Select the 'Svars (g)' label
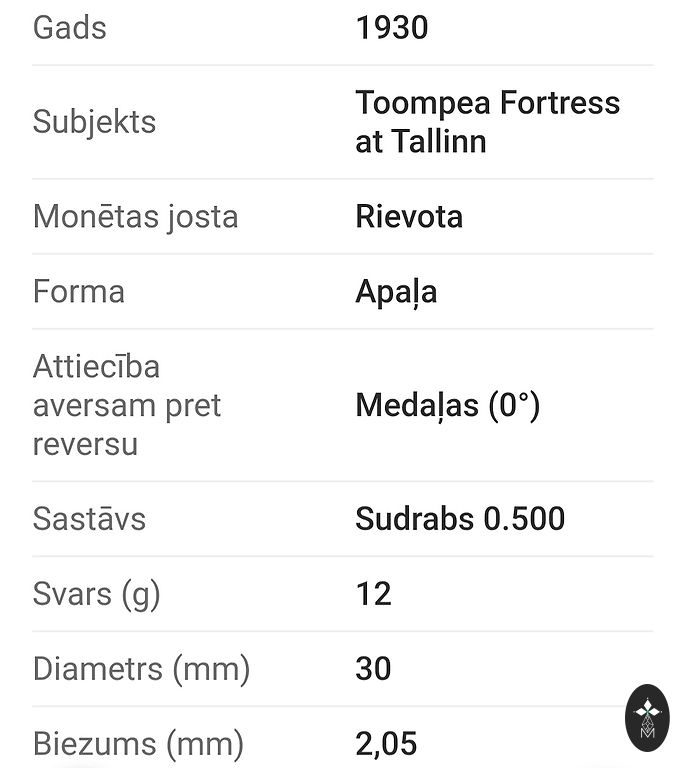 click(97, 594)
